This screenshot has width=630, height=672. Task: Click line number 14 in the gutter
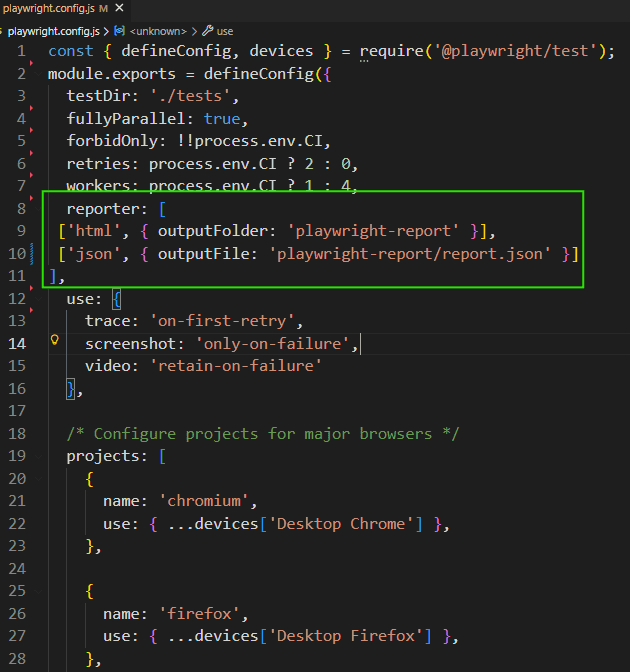click(x=18, y=343)
